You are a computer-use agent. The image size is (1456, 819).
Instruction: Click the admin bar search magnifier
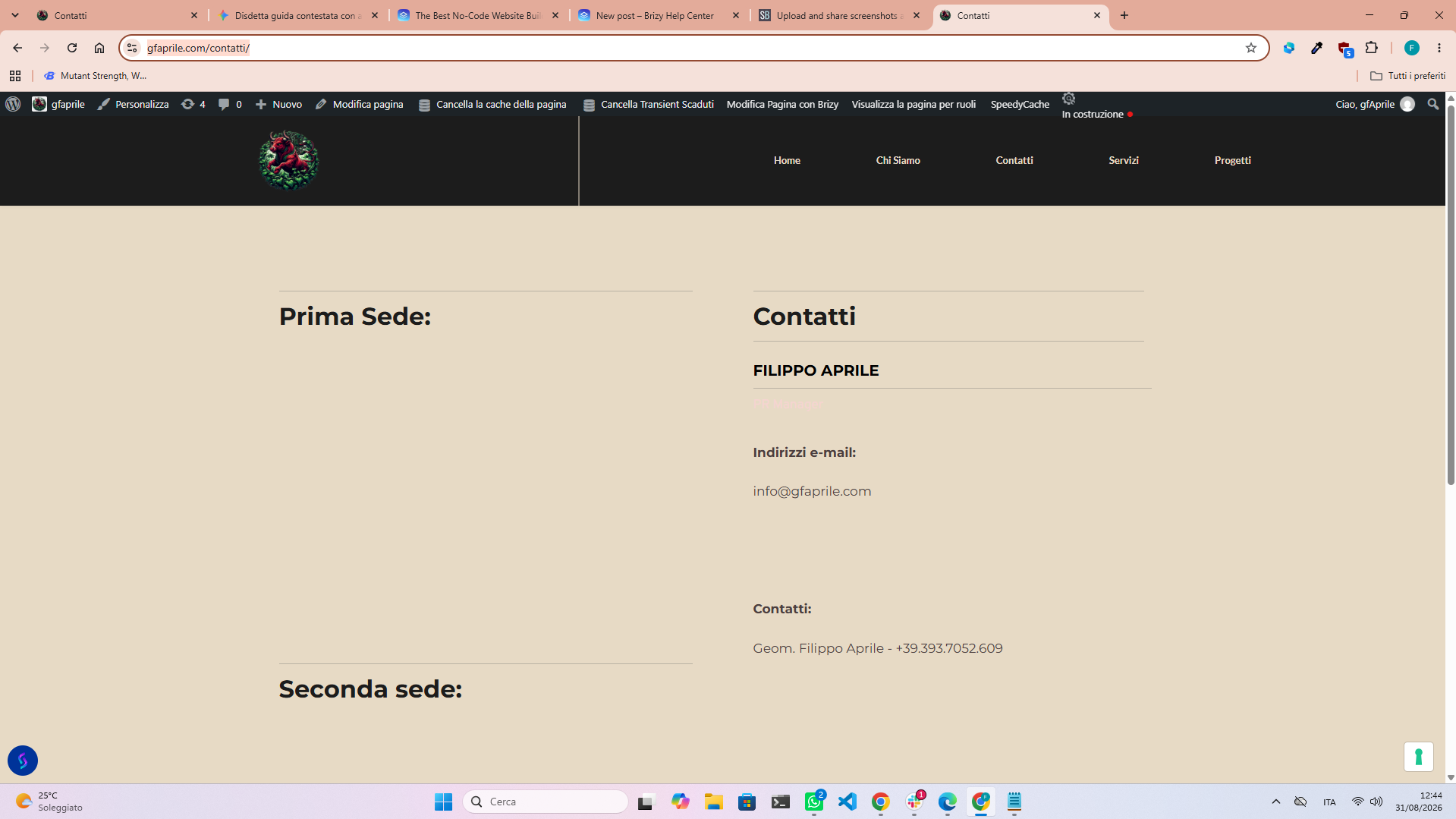coord(1432,104)
